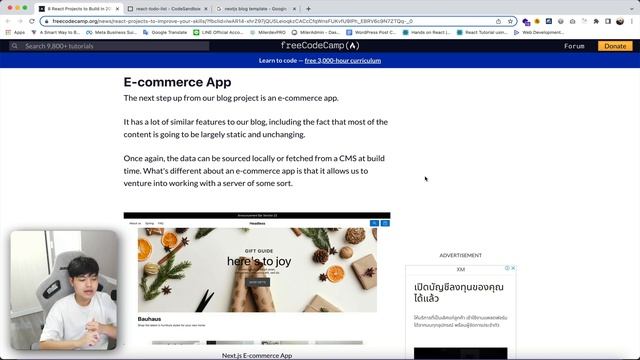Switch to the nextjs blog template tab
640x360 pixels.
pyautogui.click(x=256, y=9)
